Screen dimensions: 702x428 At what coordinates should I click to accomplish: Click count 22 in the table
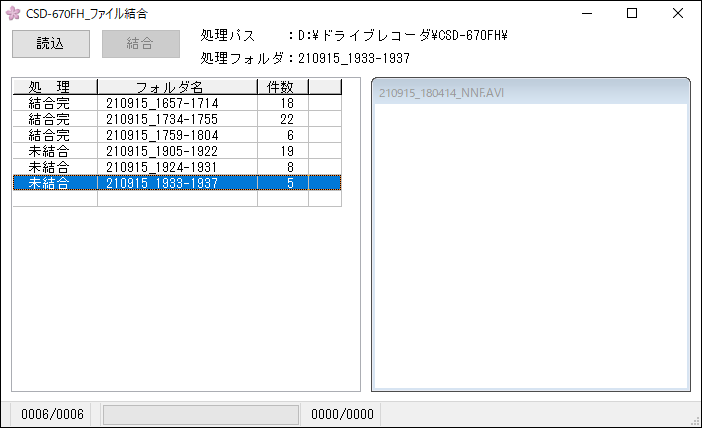point(287,120)
